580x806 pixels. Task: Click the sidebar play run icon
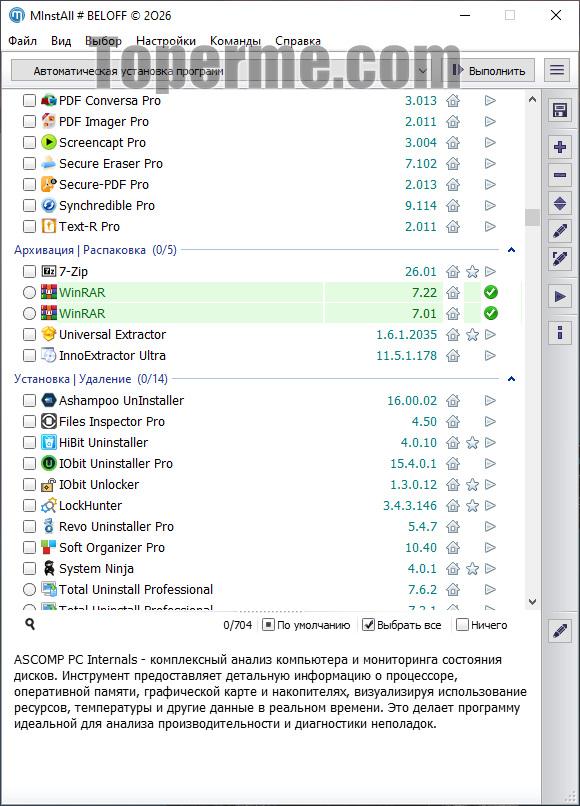[x=559, y=297]
